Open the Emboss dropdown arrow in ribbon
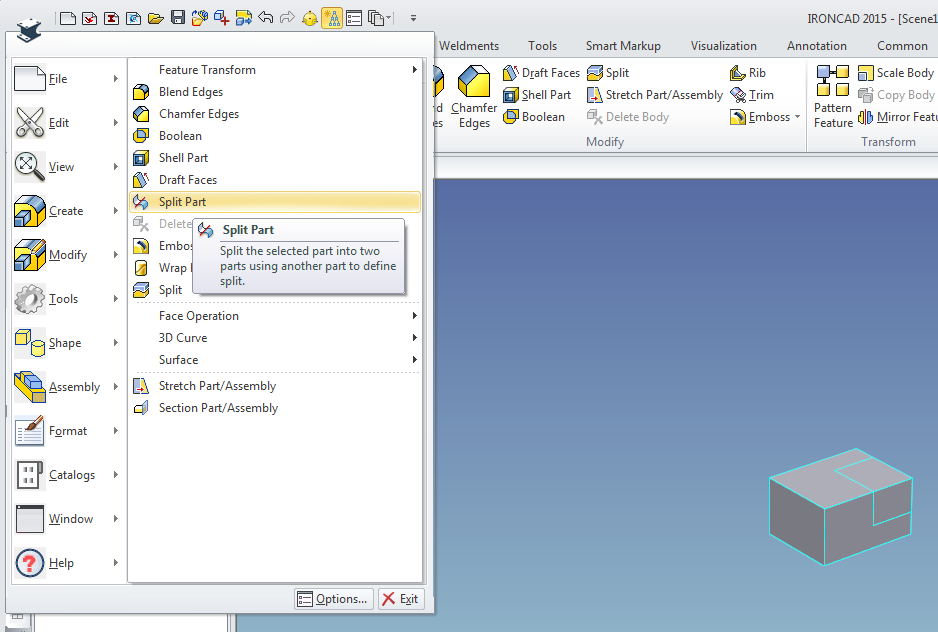Screen dimensions: 938x632 (x=797, y=117)
